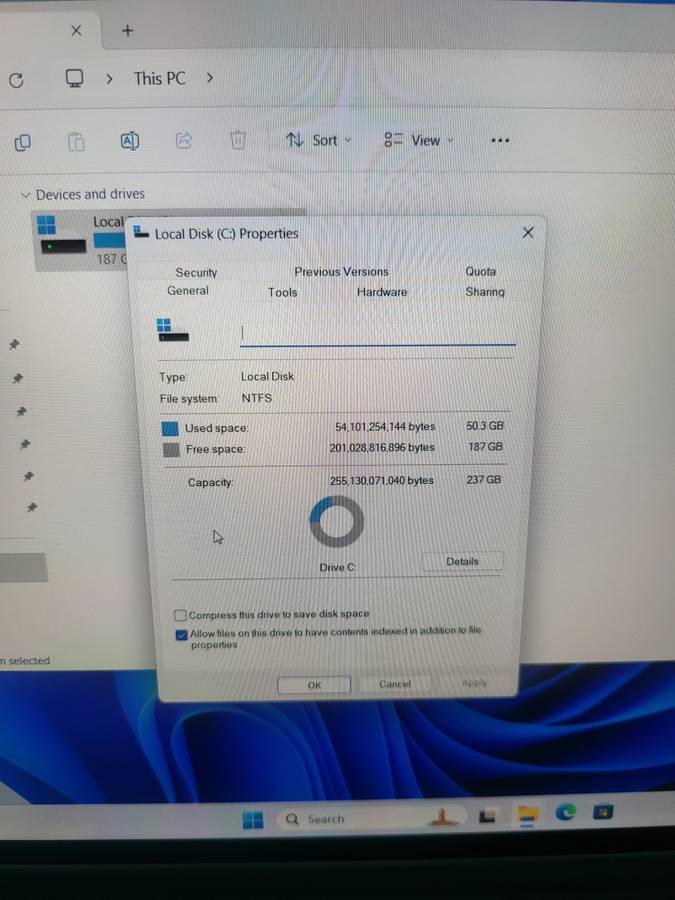This screenshot has width=675, height=900.
Task: Click the This PC monitor icon in the address bar
Action: (x=74, y=79)
